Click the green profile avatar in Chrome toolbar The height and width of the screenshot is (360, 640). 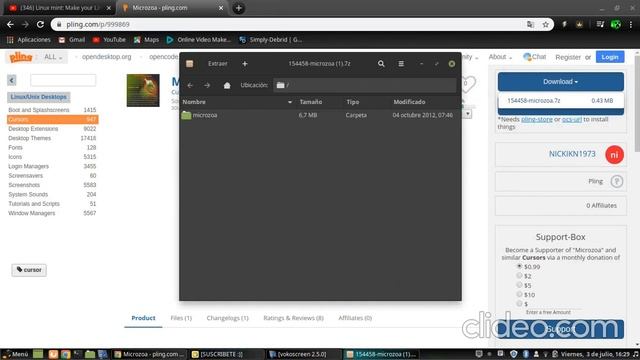[616, 24]
